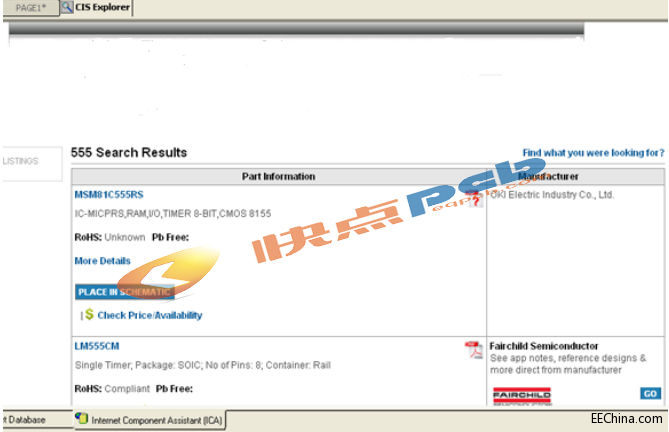The width and height of the screenshot is (669, 432).
Task: Open More Details for MSM81C555RS
Action: [x=102, y=261]
